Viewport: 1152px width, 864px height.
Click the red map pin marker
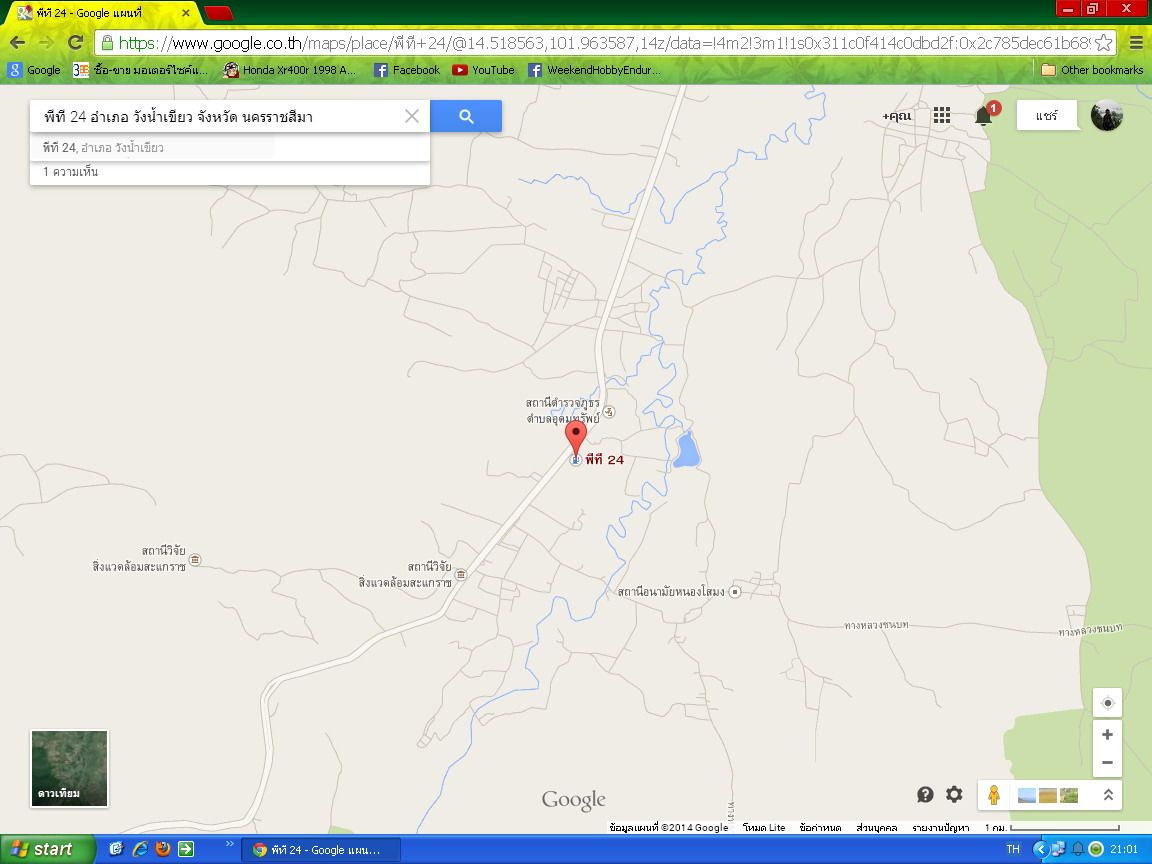(576, 437)
